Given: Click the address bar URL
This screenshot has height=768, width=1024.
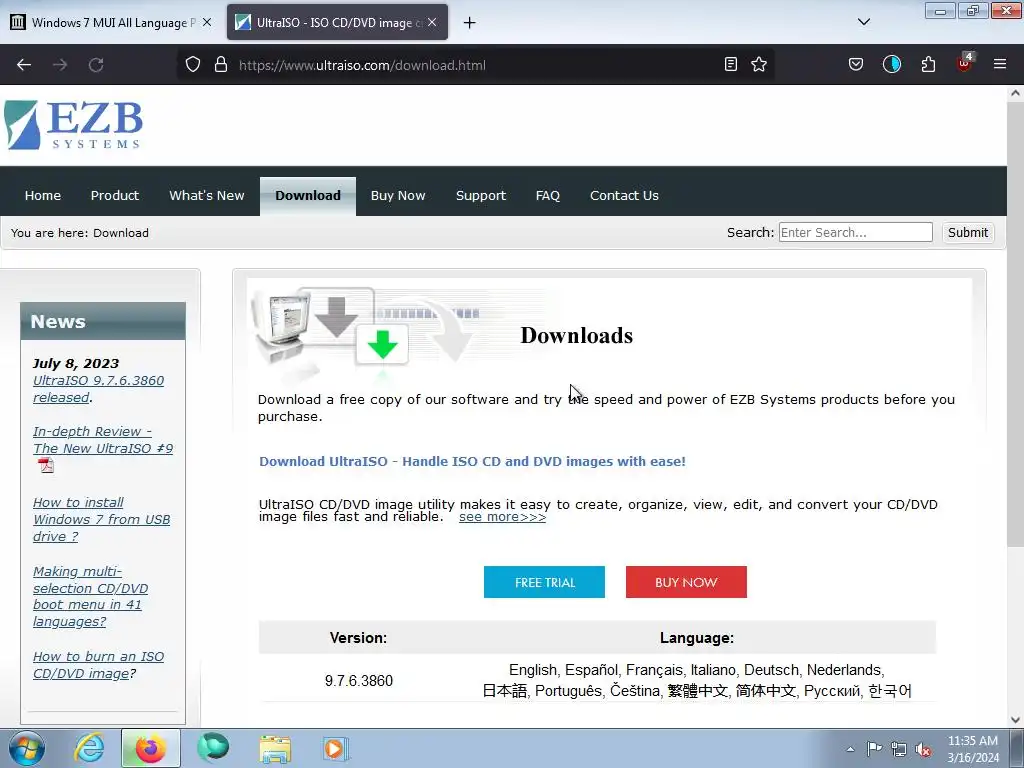Looking at the screenshot, I should [x=362, y=65].
